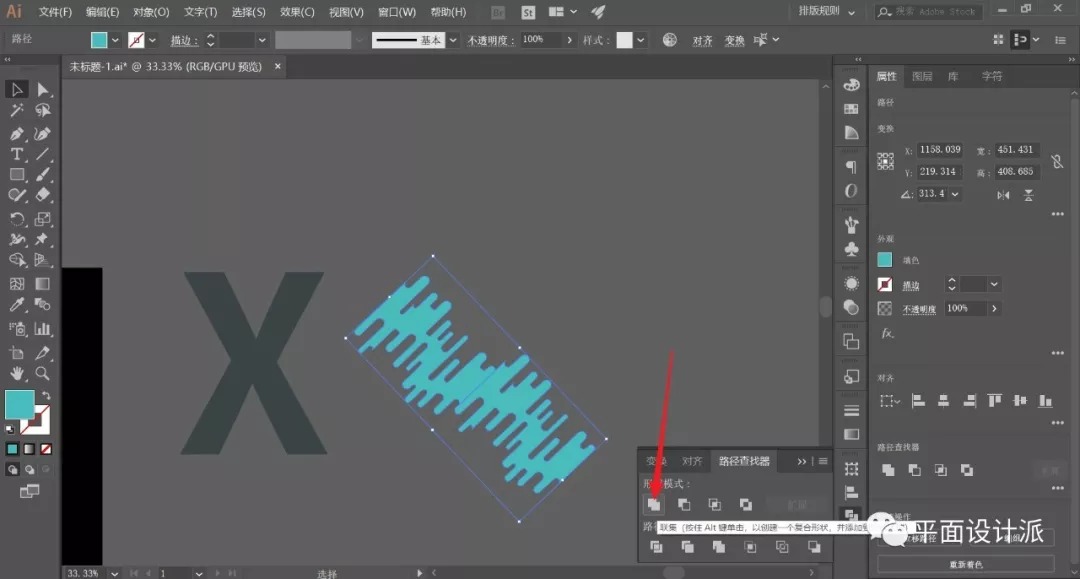The image size is (1080, 579).
Task: Select the Rectangle tool
Action: [x=17, y=175]
